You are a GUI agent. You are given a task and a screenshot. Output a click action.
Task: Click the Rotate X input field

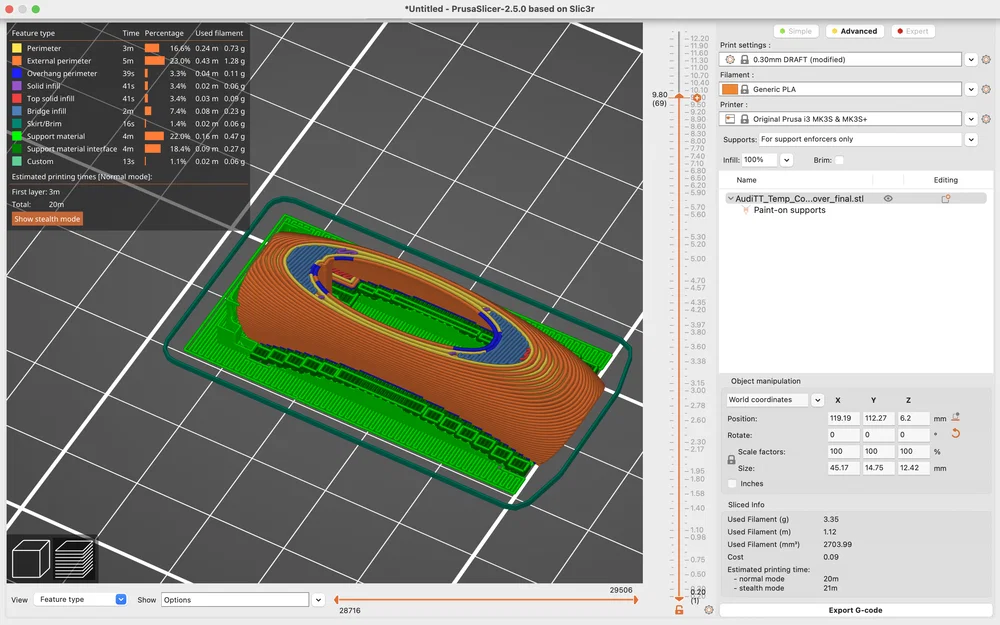click(843, 435)
